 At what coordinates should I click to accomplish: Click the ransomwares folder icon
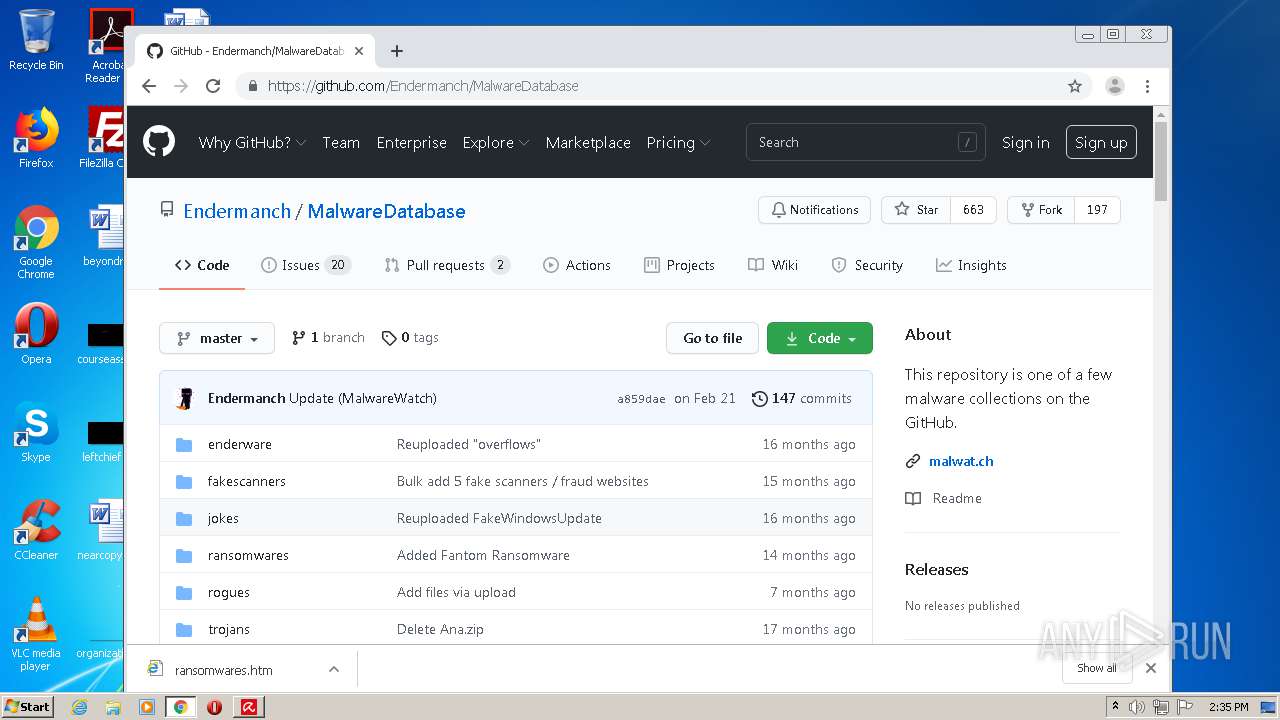[184, 555]
